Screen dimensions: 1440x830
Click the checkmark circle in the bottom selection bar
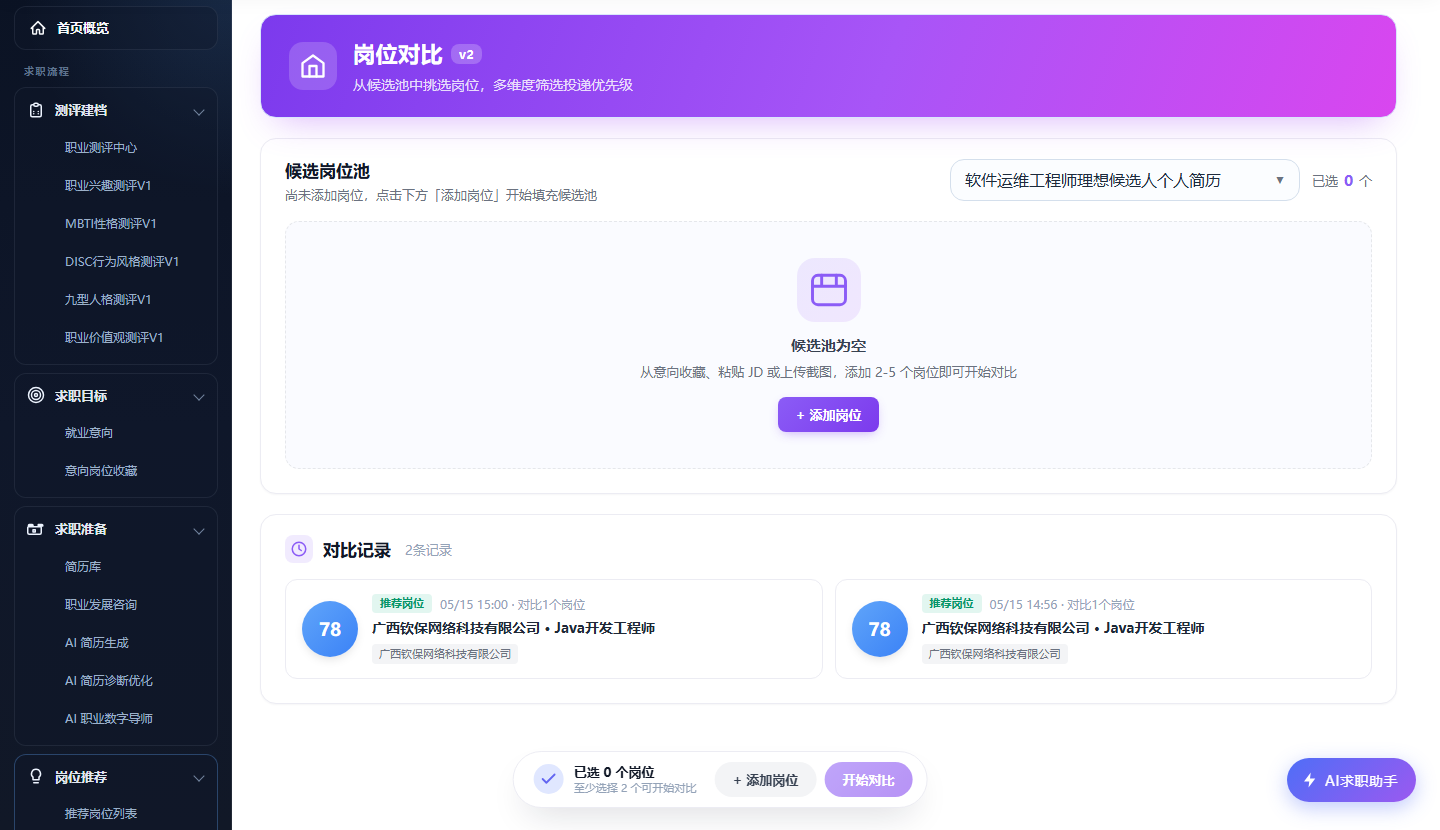click(548, 779)
